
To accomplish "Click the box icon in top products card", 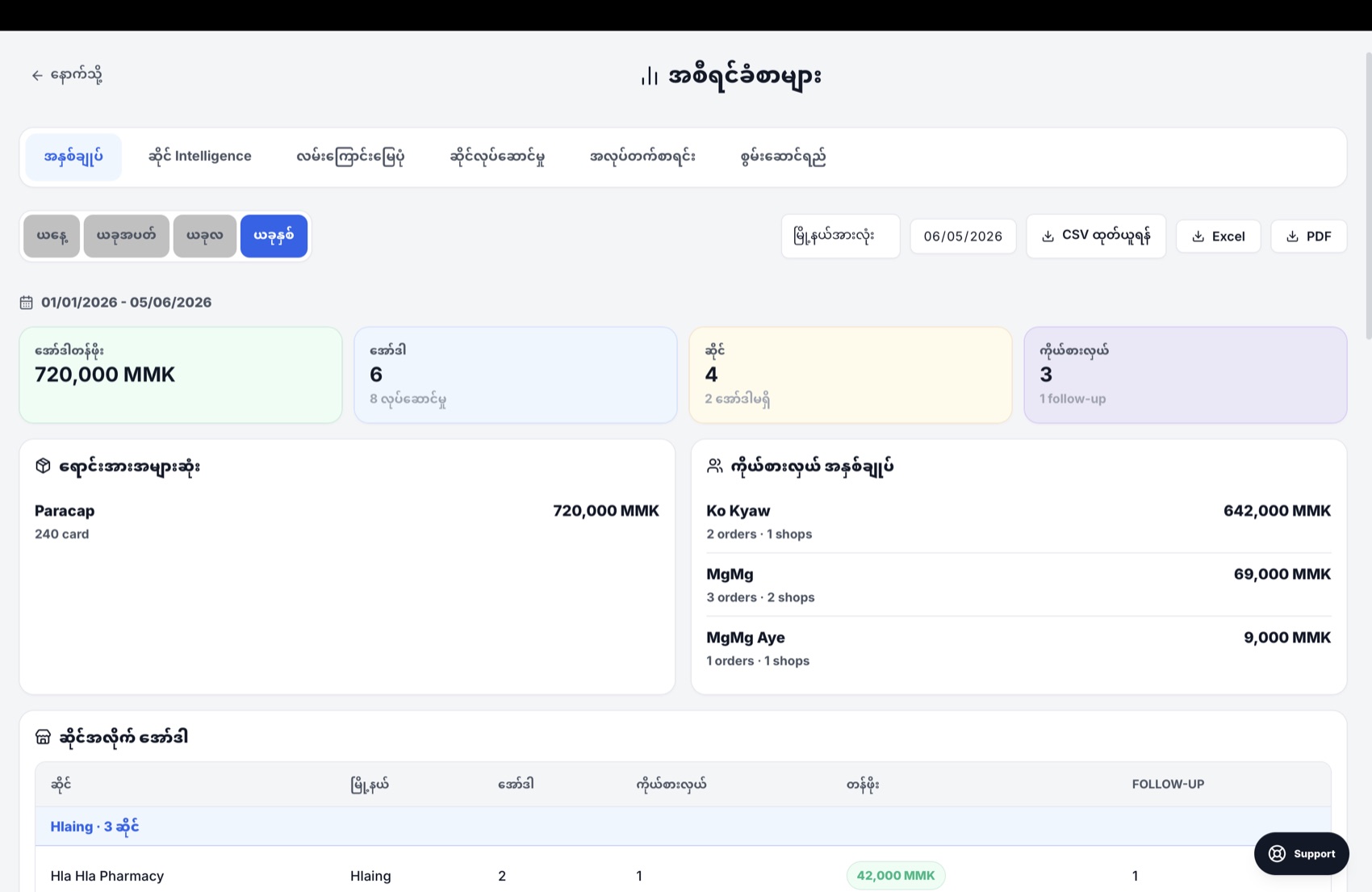I will click(x=44, y=466).
